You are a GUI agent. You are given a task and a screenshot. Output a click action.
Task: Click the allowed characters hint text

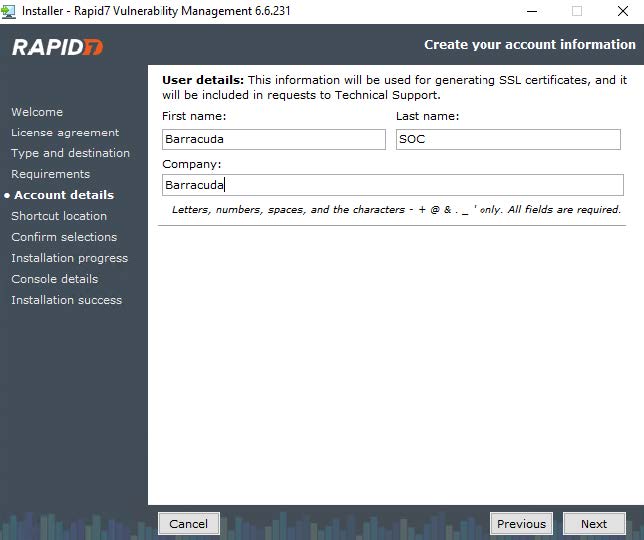[x=396, y=209]
